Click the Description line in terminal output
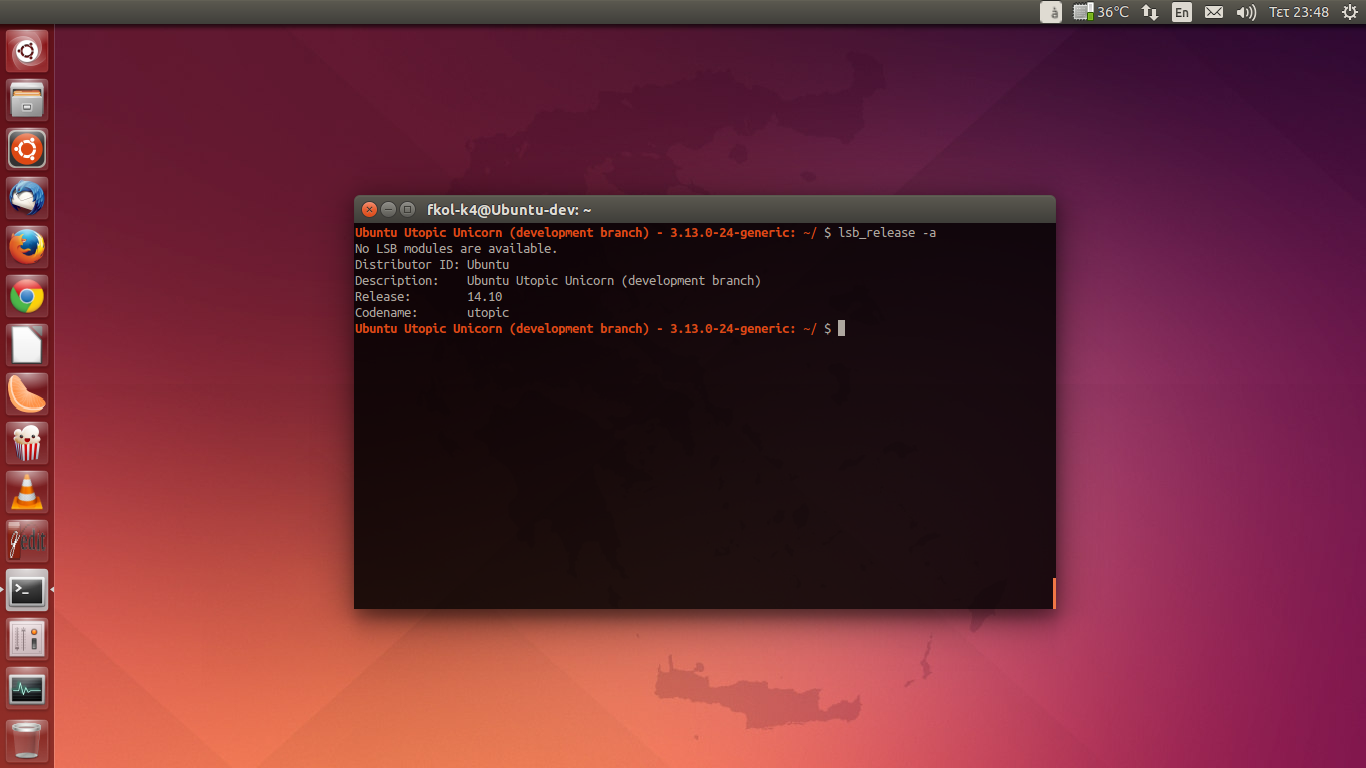Viewport: 1366px width, 768px height. point(558,281)
